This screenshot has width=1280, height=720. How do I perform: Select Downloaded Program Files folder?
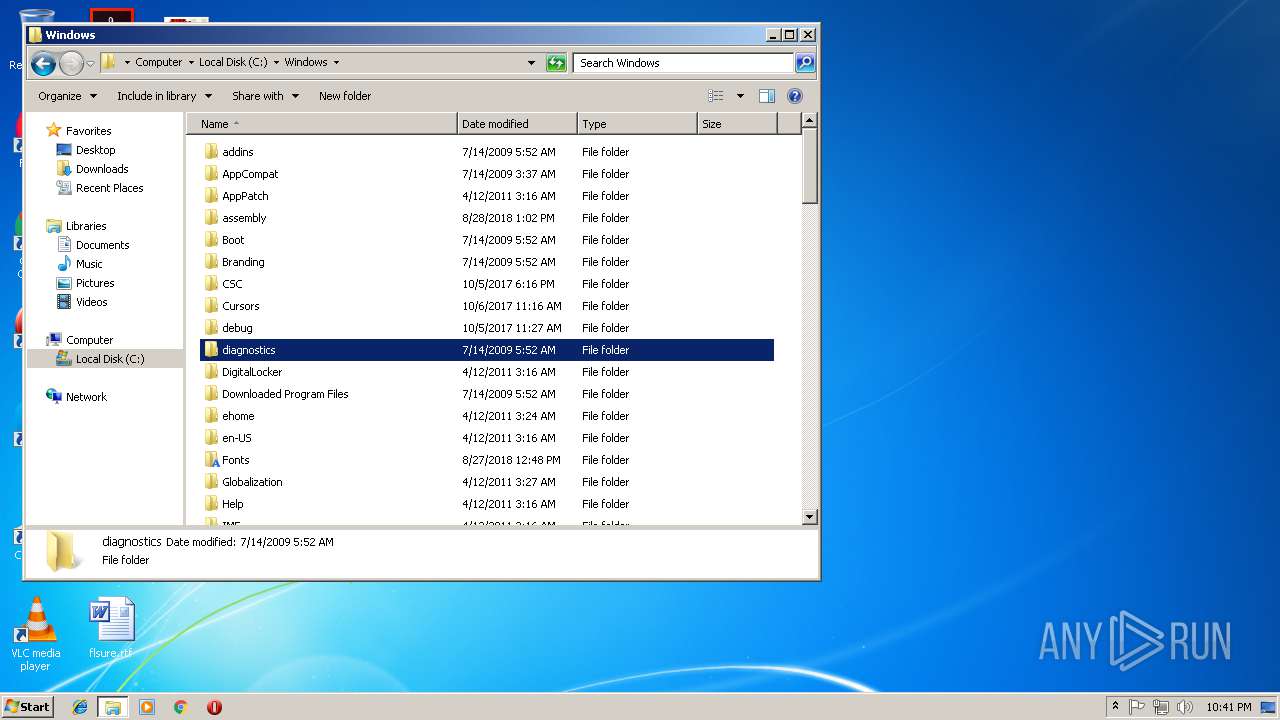tap(285, 394)
